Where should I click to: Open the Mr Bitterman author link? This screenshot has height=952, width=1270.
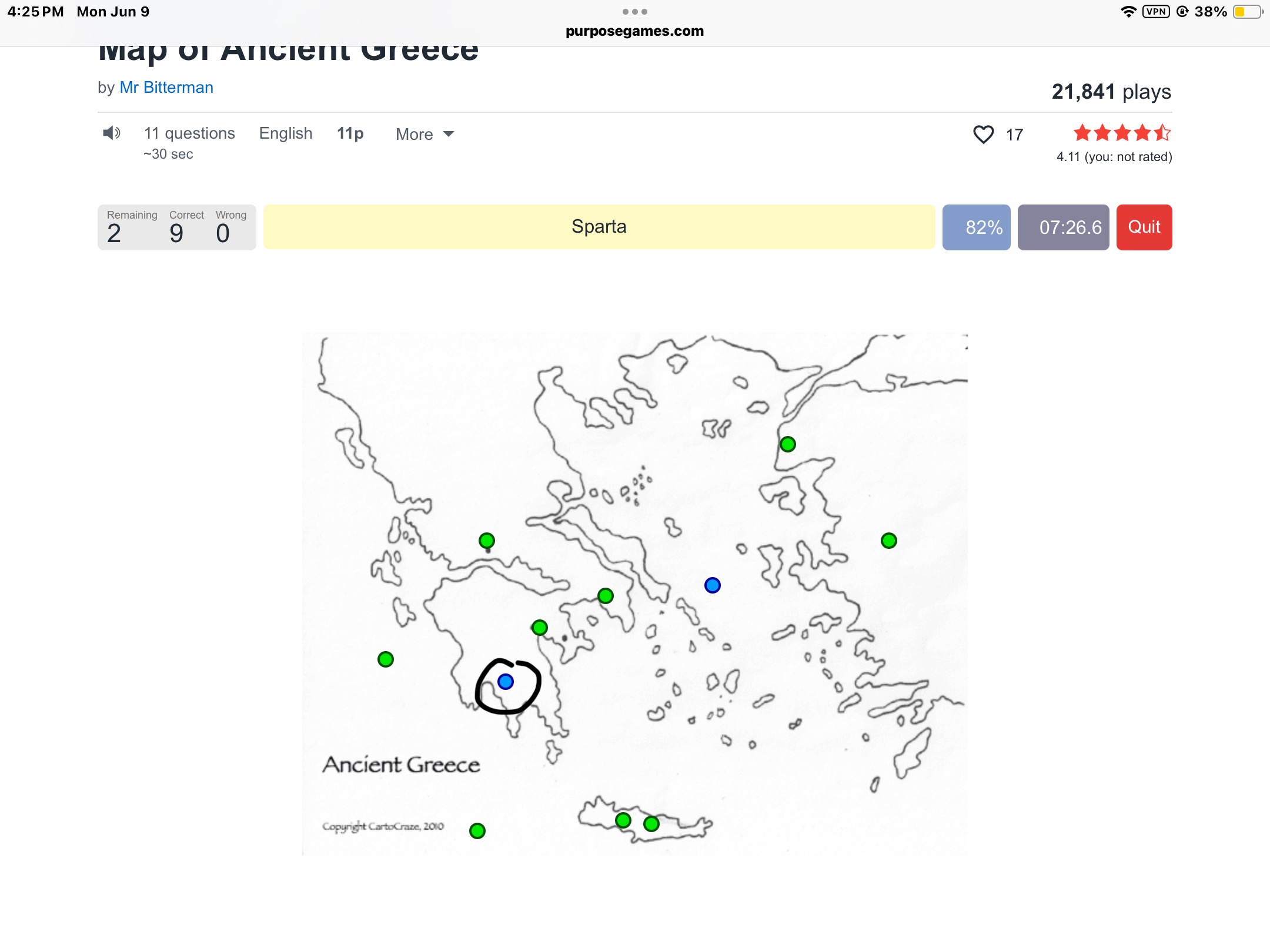pos(166,88)
